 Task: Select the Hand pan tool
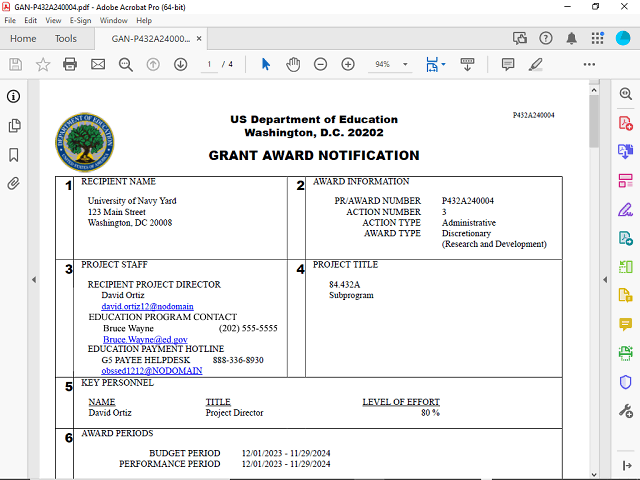point(293,64)
